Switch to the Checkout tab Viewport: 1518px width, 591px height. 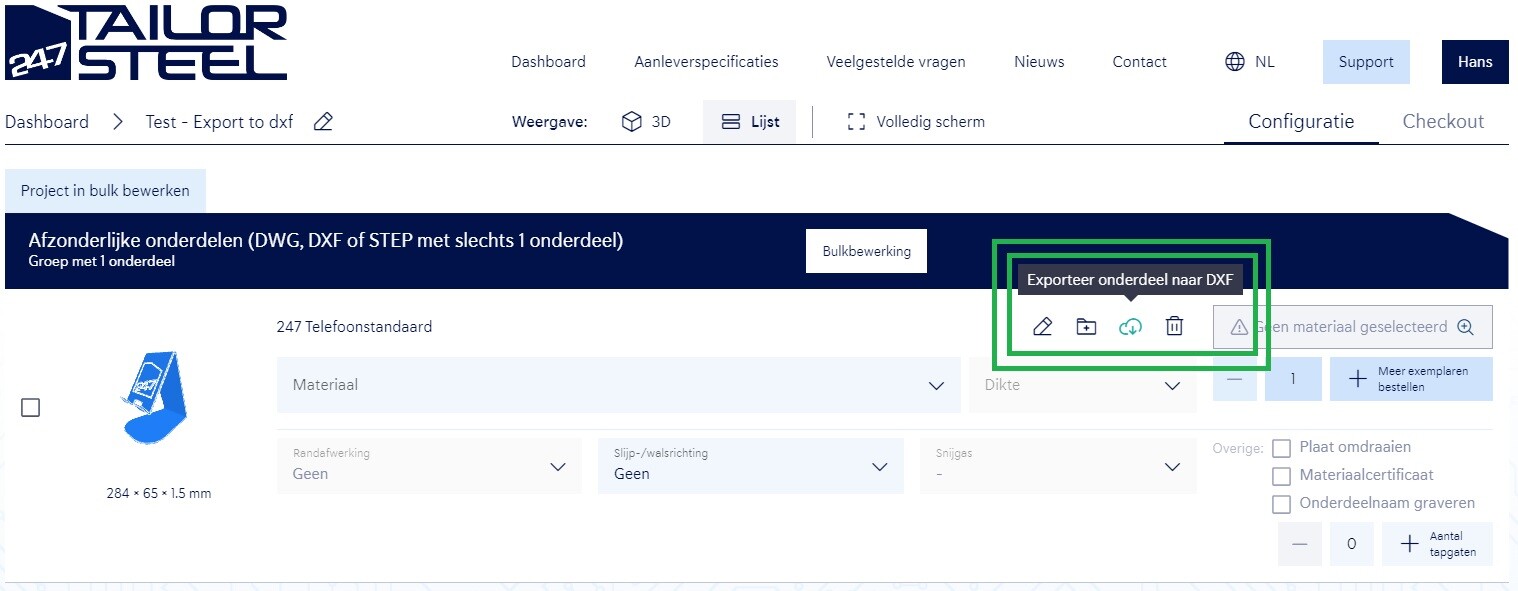(x=1442, y=122)
